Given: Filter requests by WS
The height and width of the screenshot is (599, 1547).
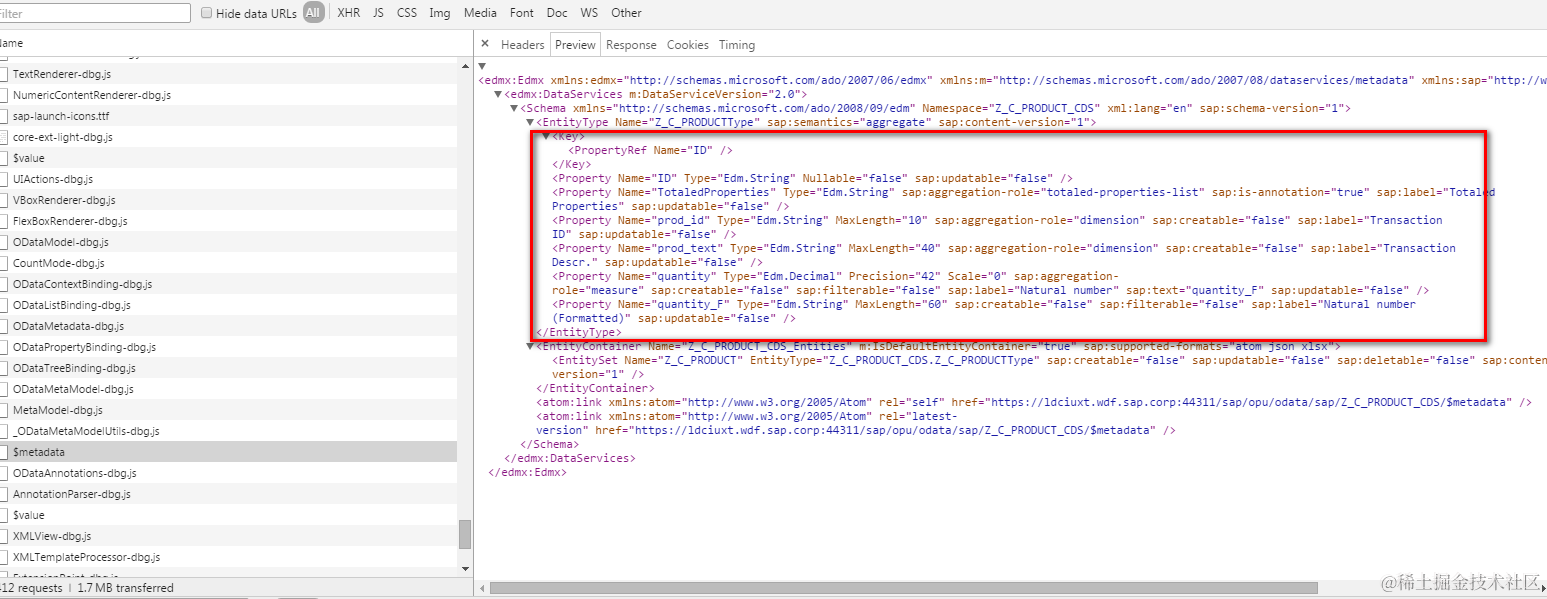Looking at the screenshot, I should [590, 13].
